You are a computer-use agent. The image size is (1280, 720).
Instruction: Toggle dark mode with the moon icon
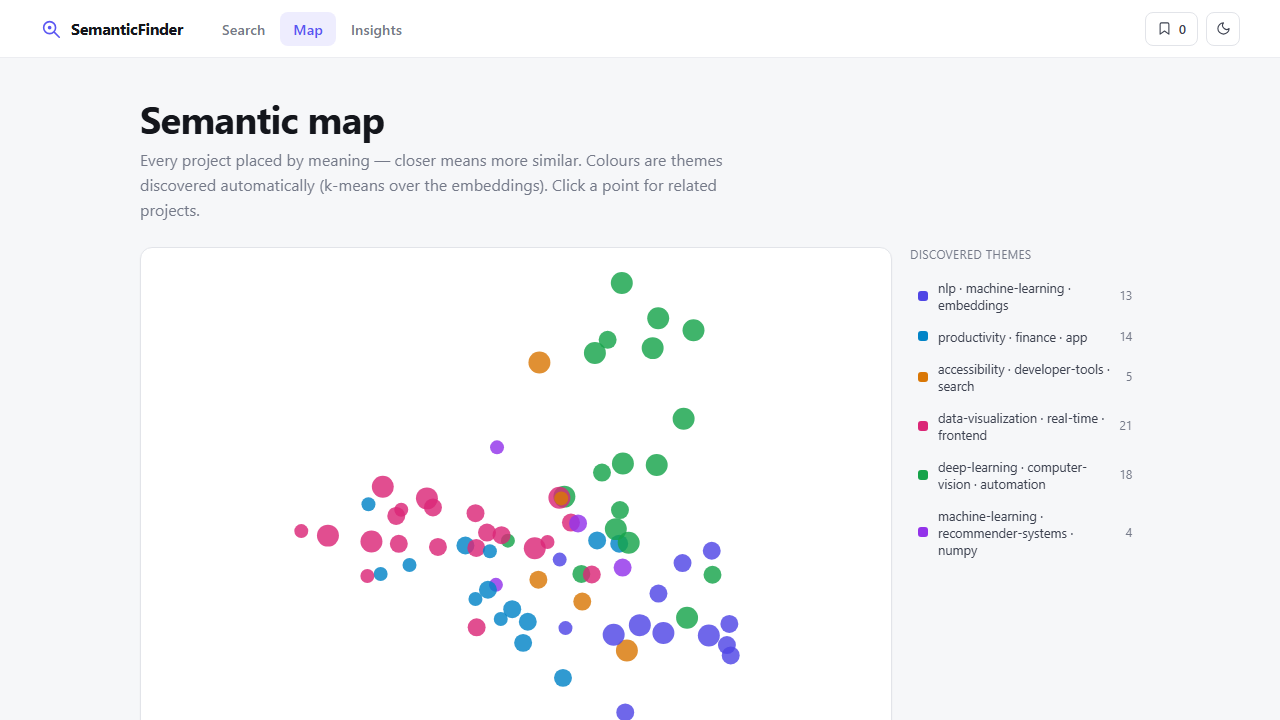[1223, 29]
